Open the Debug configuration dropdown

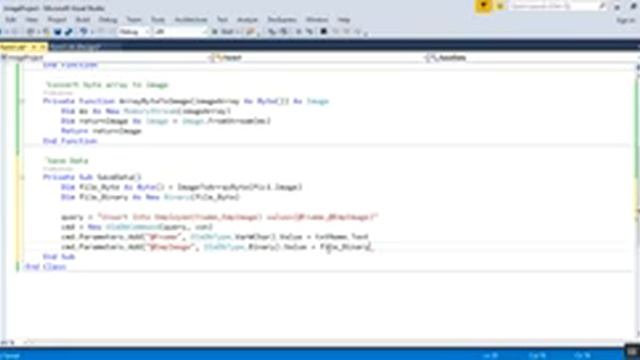point(134,32)
